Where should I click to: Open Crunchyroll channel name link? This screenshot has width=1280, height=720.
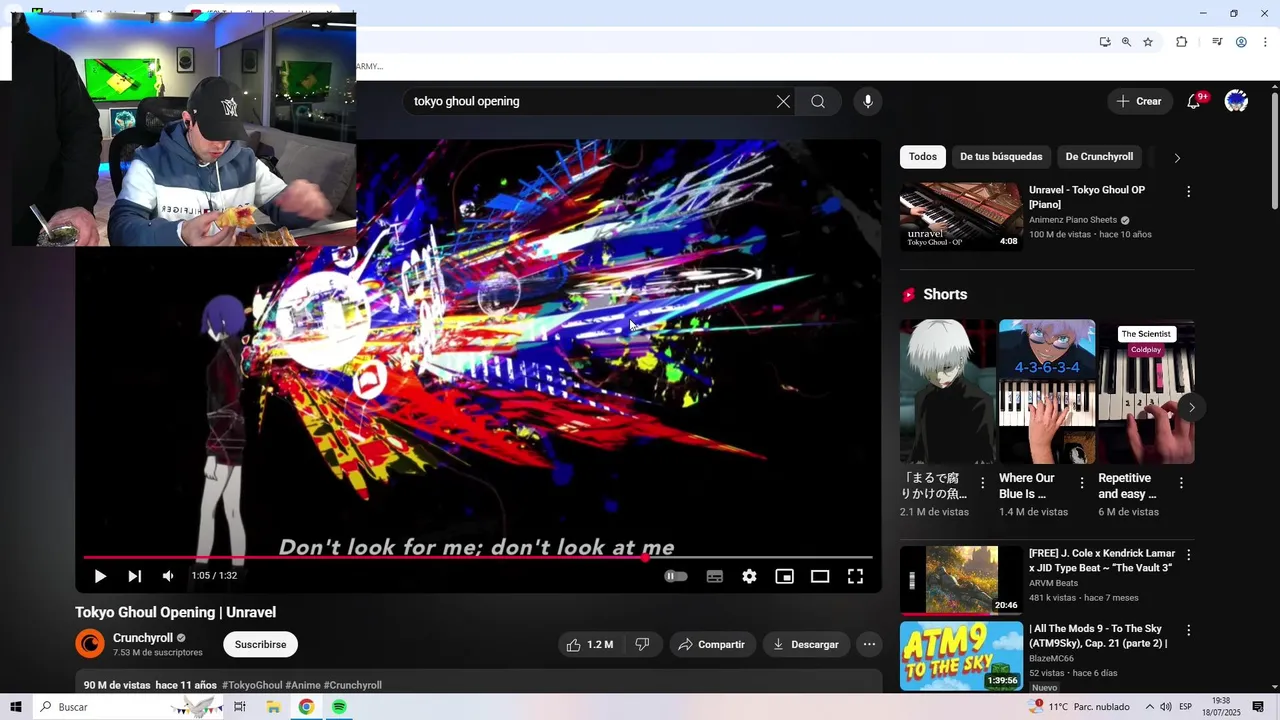[143, 638]
